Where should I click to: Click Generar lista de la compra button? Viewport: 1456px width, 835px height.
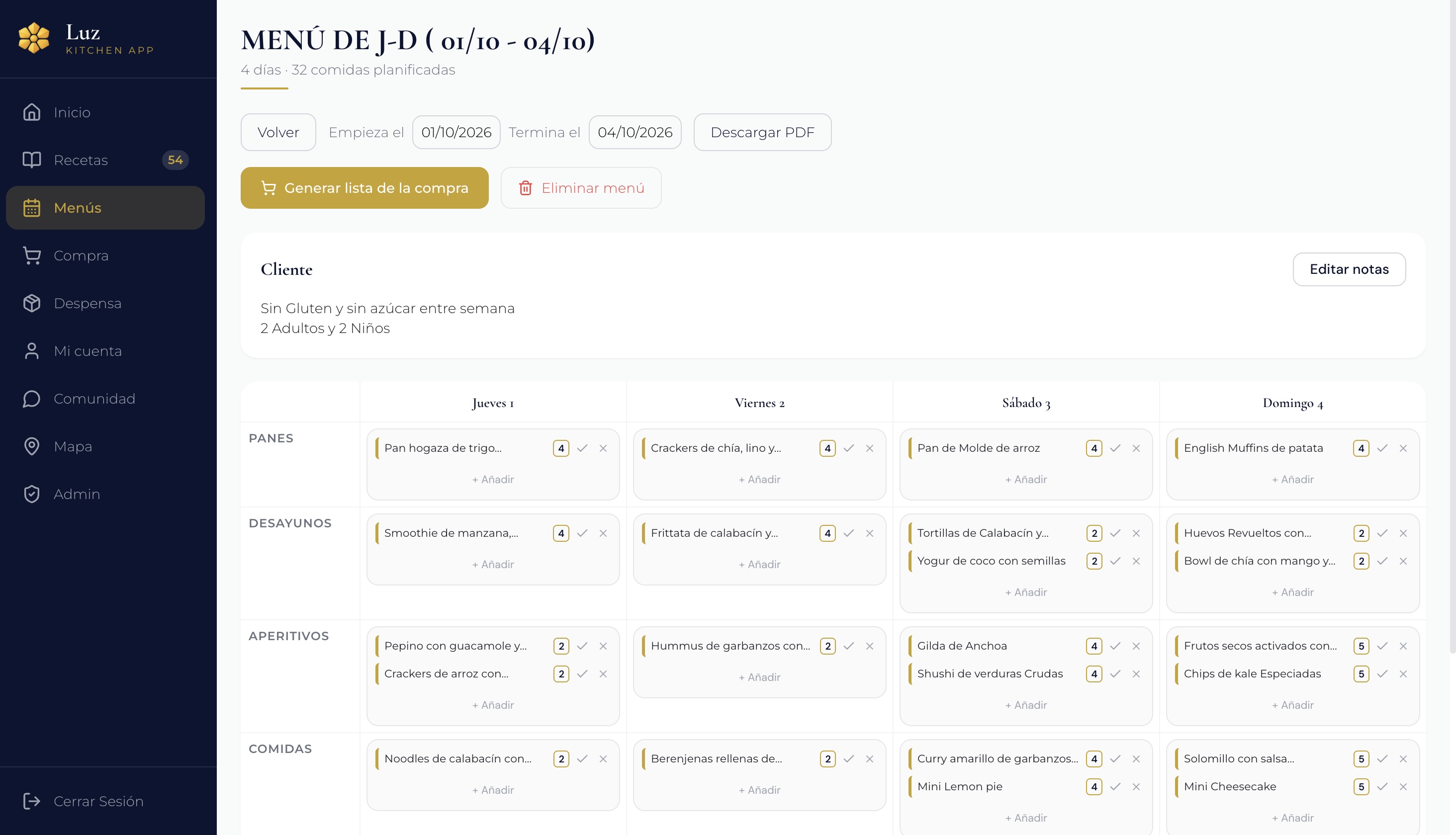point(365,188)
